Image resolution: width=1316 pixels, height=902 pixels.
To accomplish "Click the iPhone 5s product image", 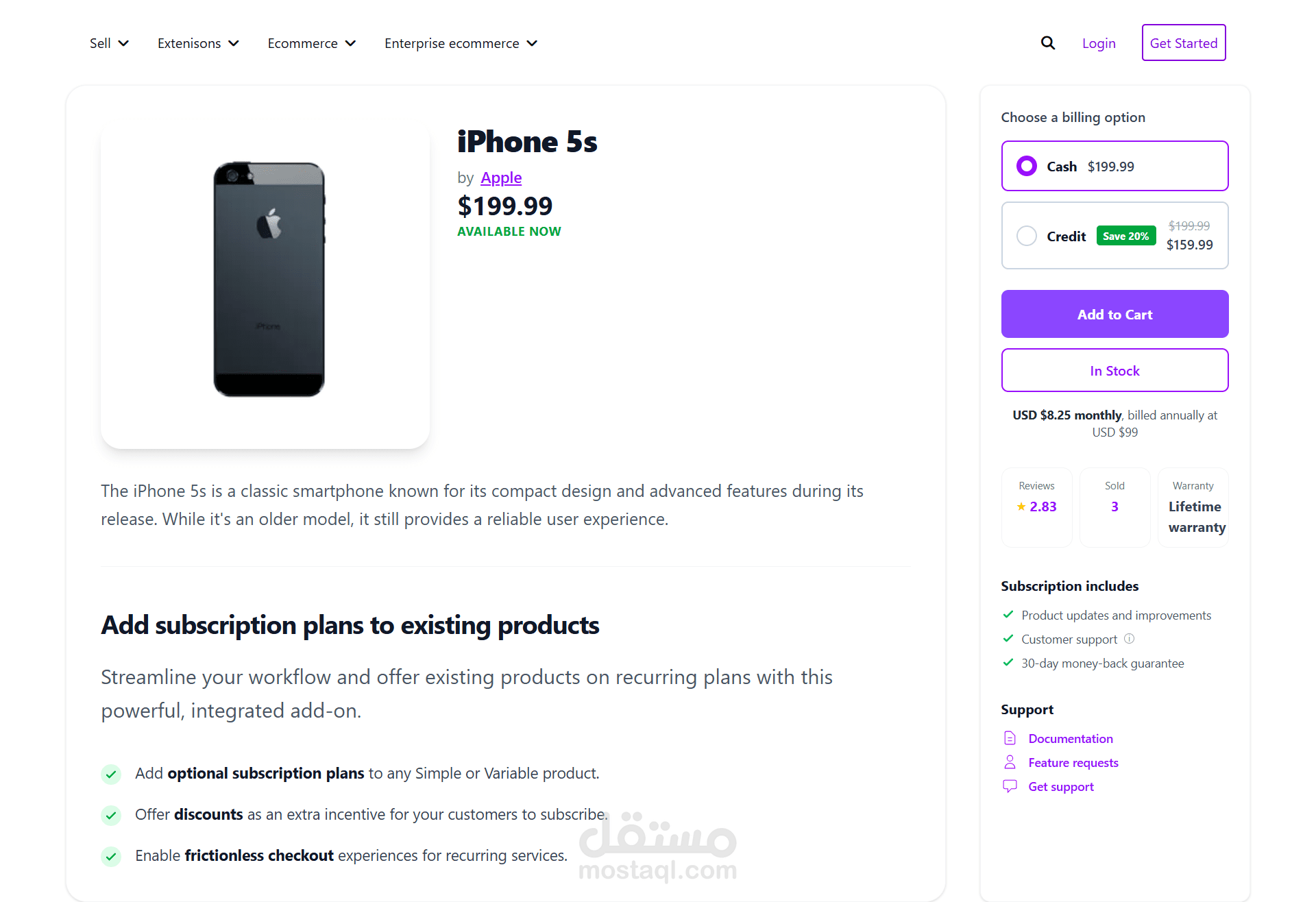I will tap(269, 280).
